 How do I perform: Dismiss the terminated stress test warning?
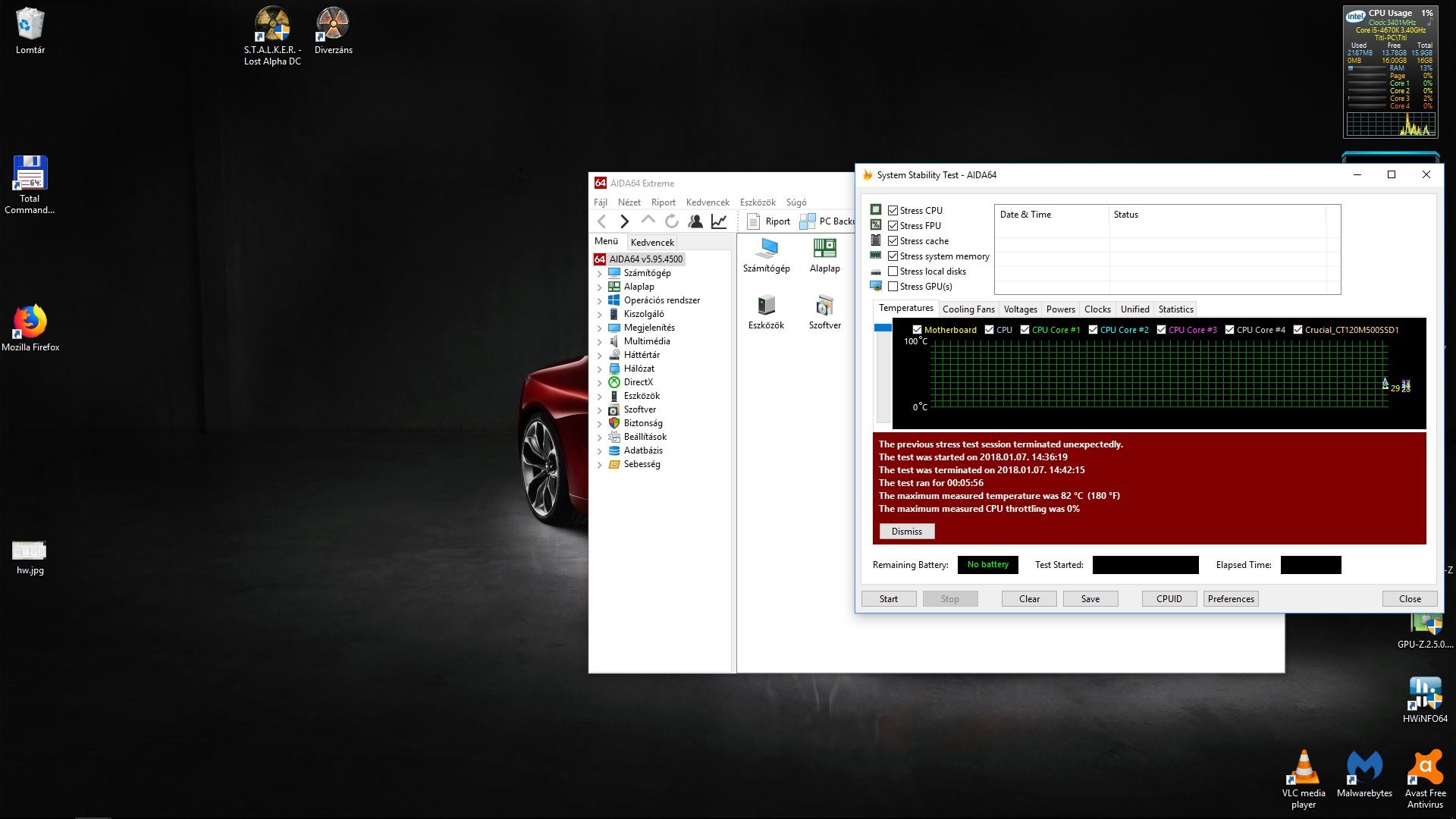(x=906, y=532)
